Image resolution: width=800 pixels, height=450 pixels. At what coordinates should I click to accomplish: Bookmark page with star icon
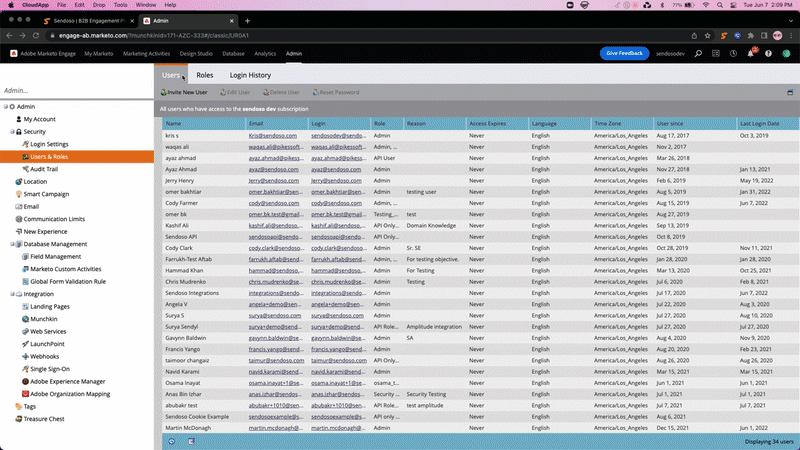point(708,36)
